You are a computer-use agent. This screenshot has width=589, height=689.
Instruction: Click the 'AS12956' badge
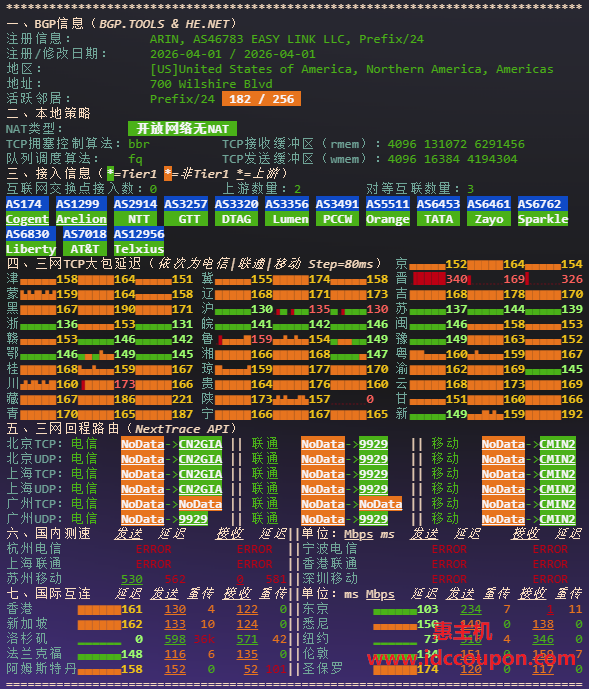coord(139,234)
